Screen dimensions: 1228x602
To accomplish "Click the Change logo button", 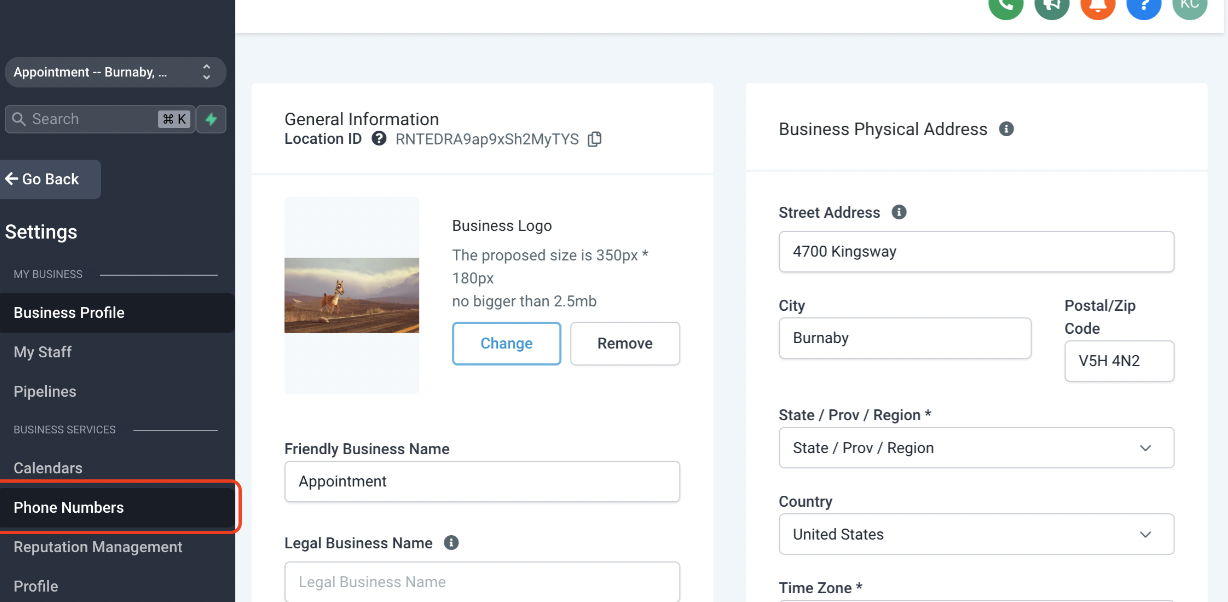I will coord(506,343).
